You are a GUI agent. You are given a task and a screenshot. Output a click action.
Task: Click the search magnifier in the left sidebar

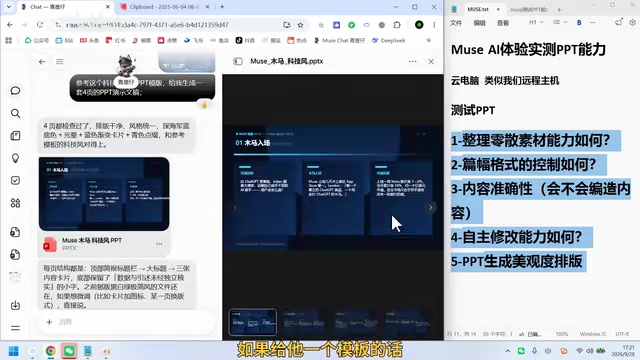point(15,113)
